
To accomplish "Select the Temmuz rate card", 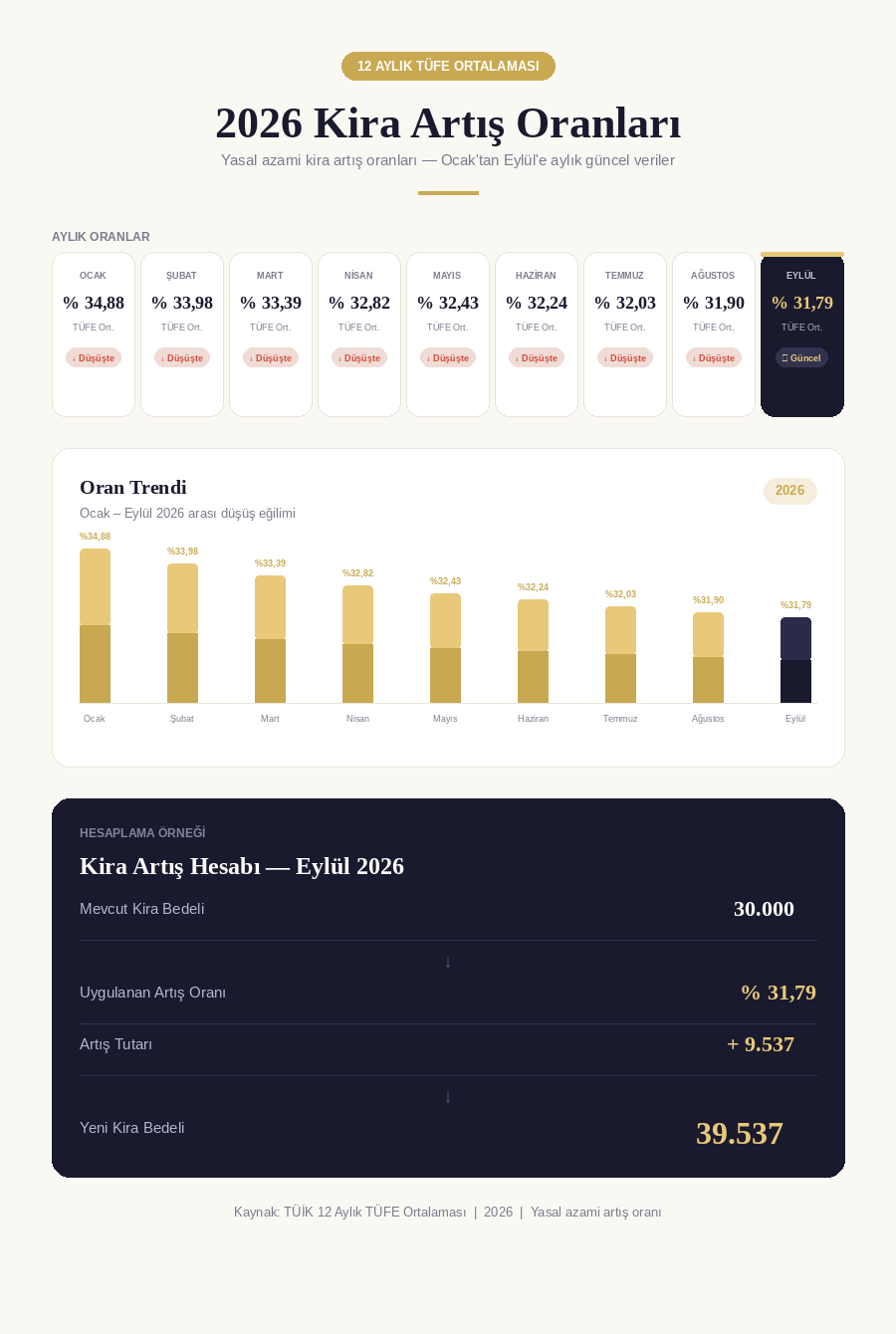I will tap(625, 334).
